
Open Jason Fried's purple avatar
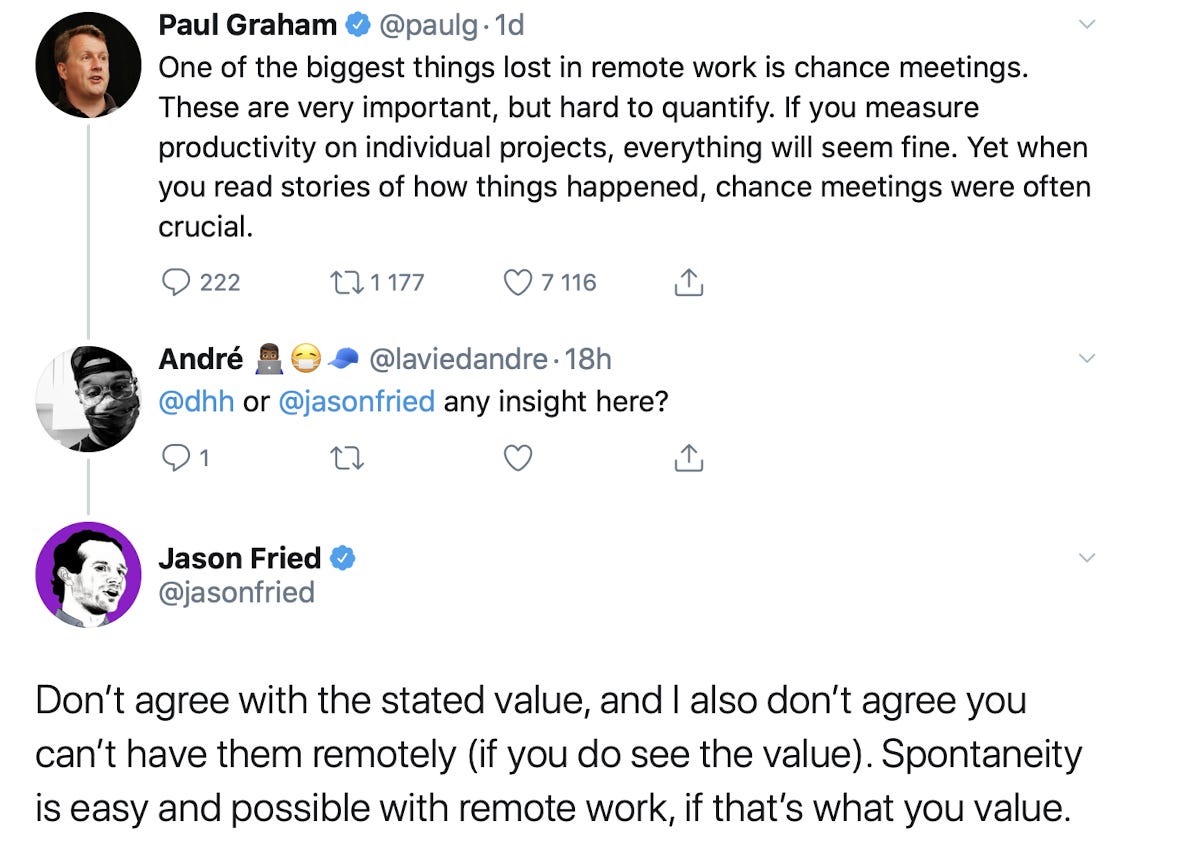(x=88, y=574)
